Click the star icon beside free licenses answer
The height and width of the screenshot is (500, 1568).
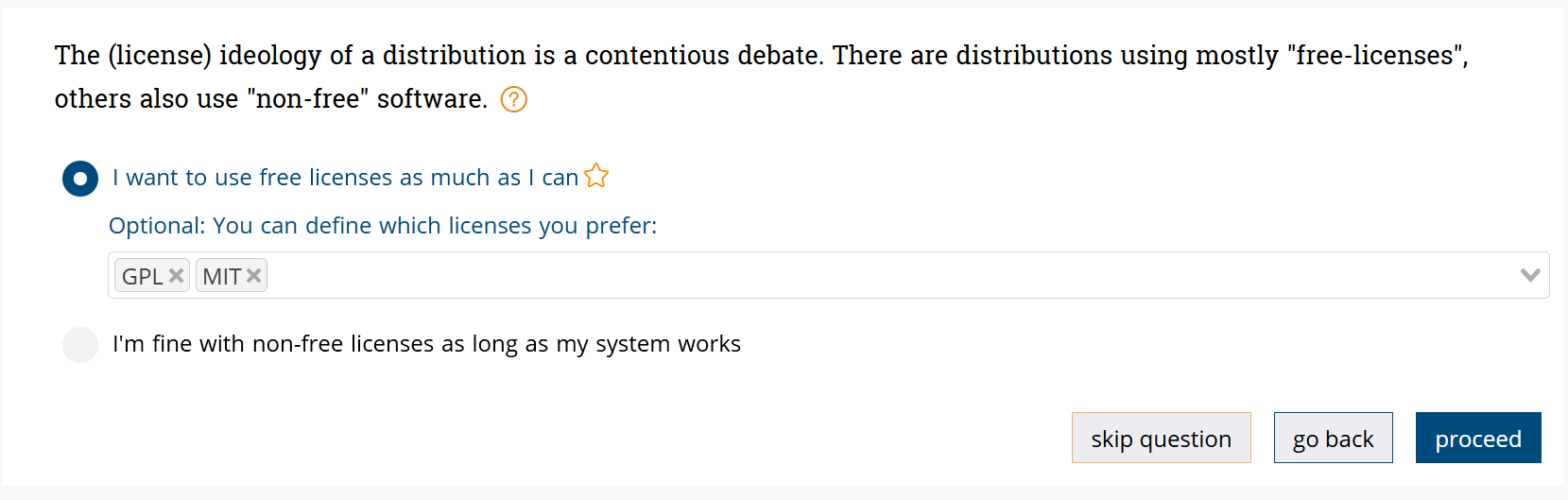pyautogui.click(x=596, y=176)
